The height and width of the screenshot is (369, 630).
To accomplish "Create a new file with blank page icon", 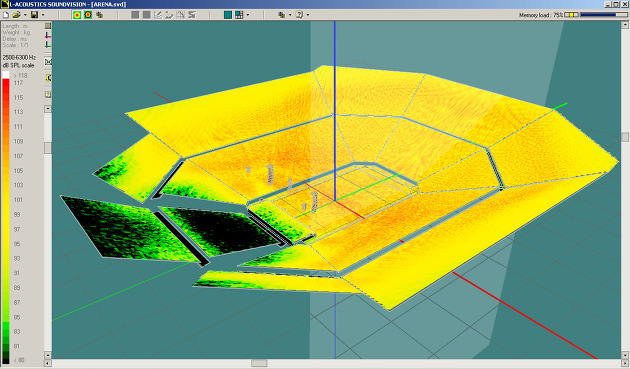I will pyautogui.click(x=6, y=15).
